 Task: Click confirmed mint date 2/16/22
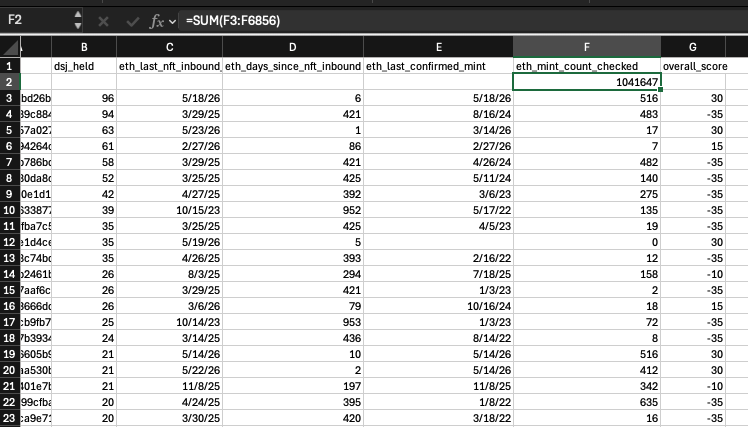click(438, 258)
